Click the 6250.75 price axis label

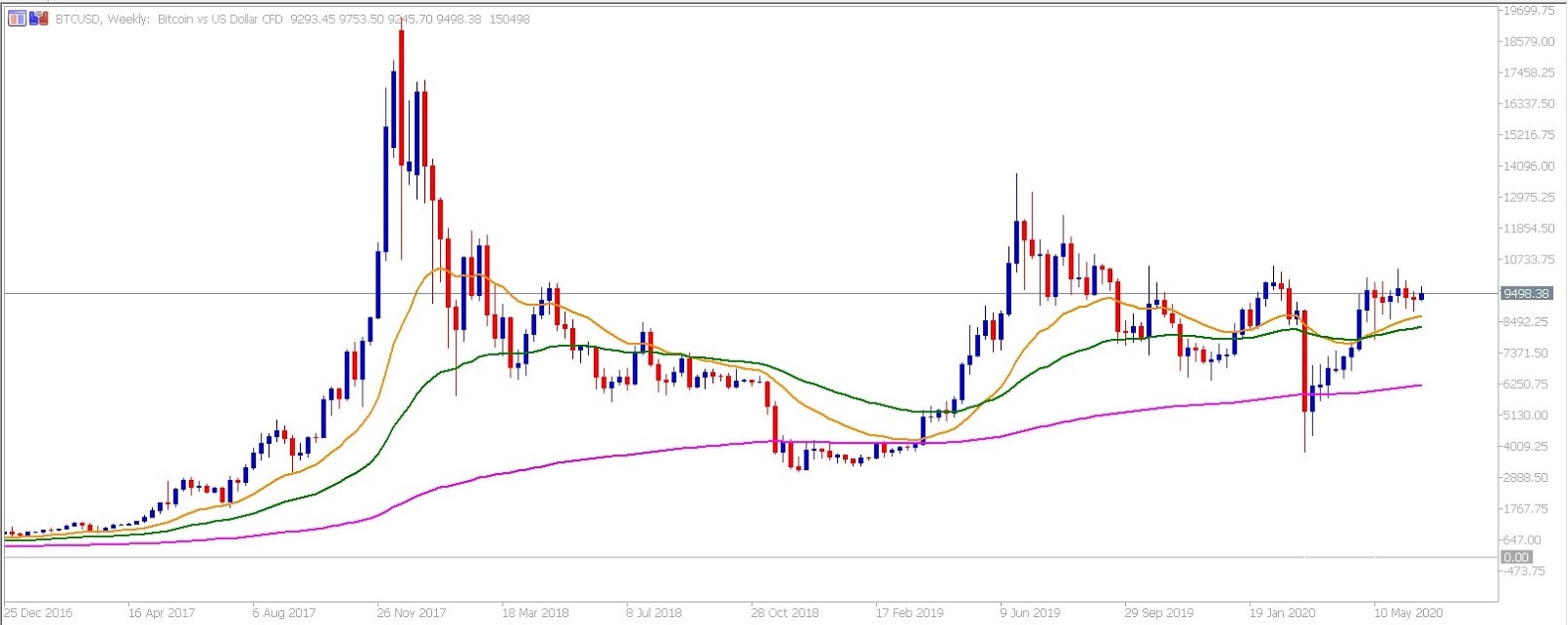(1528, 384)
